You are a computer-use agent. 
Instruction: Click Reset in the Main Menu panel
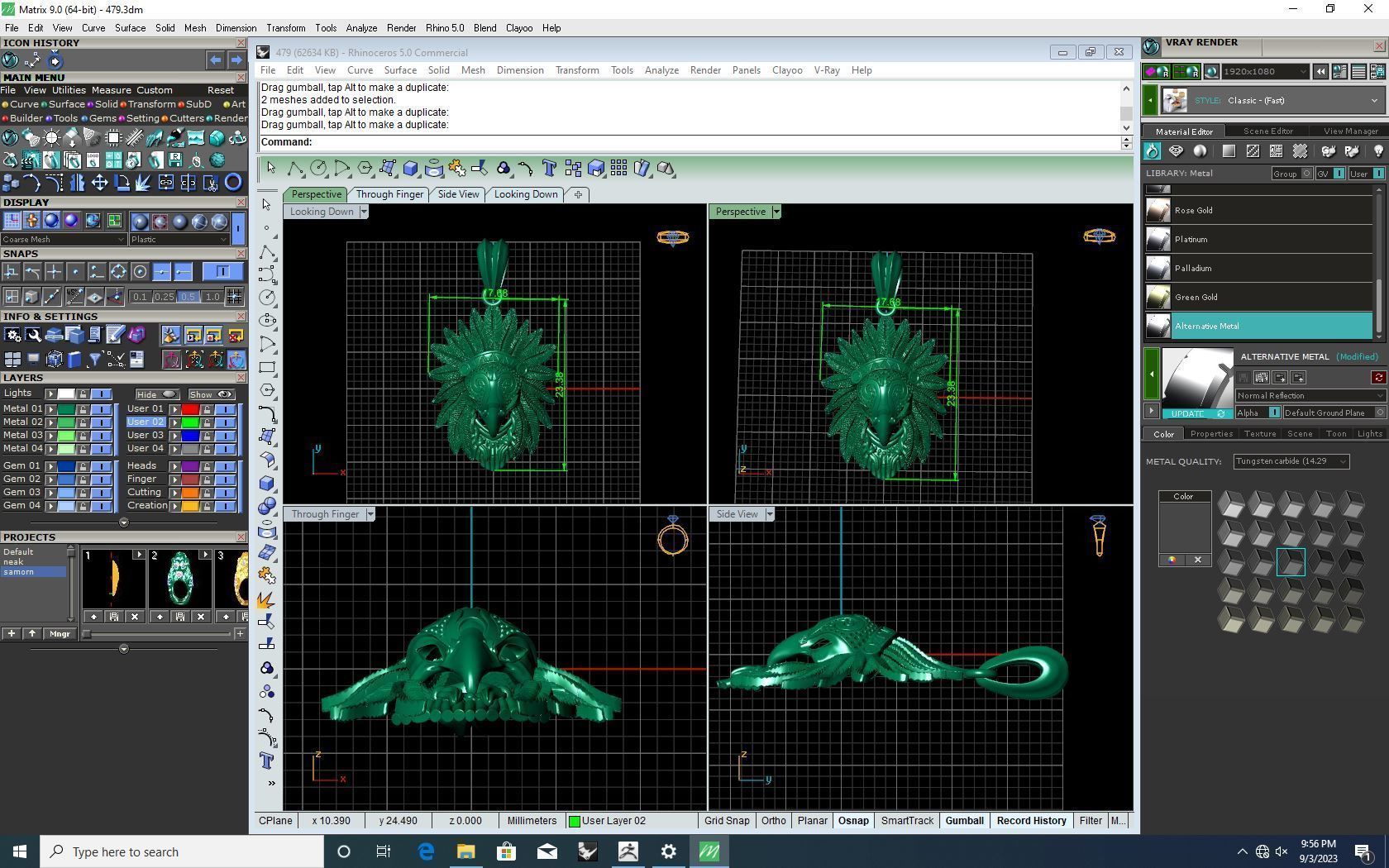(x=221, y=90)
